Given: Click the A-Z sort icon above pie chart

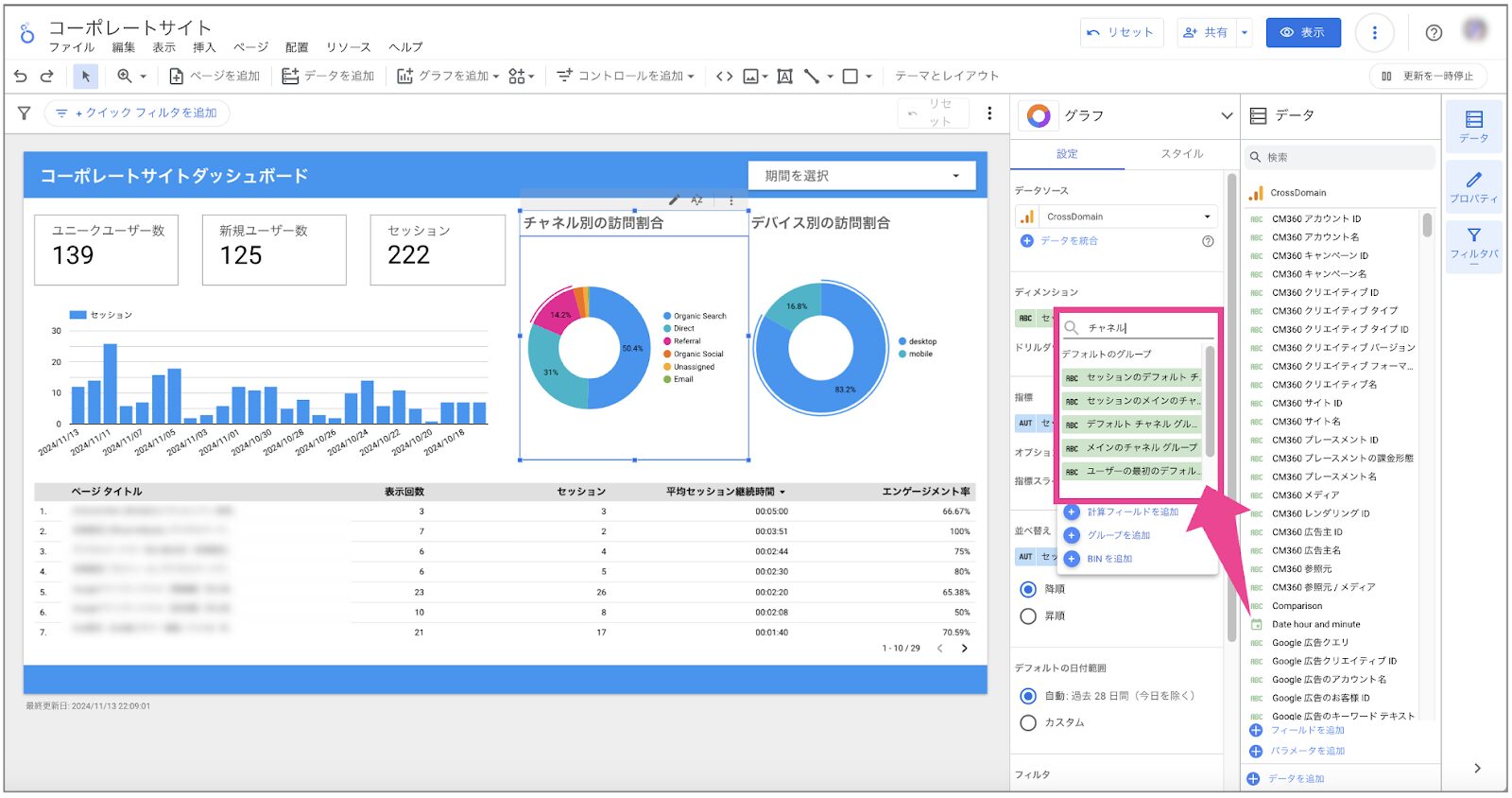Looking at the screenshot, I should pos(697,200).
